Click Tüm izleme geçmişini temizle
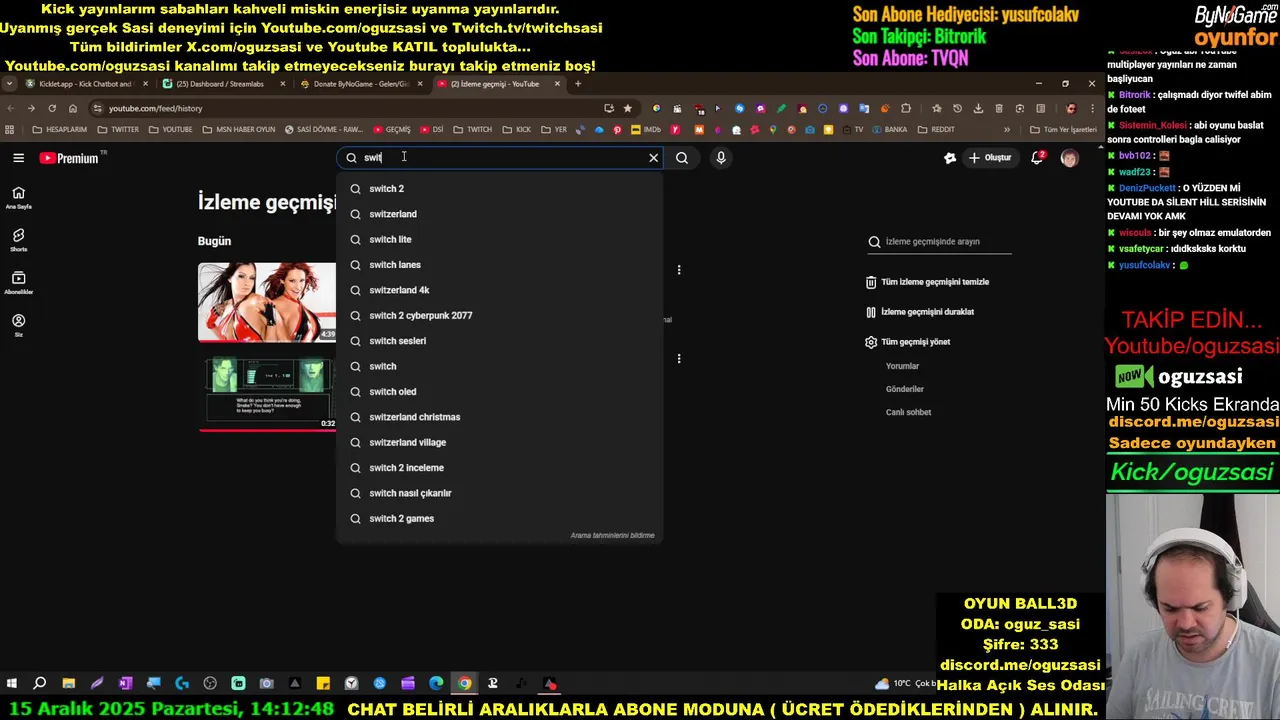 [x=927, y=282]
